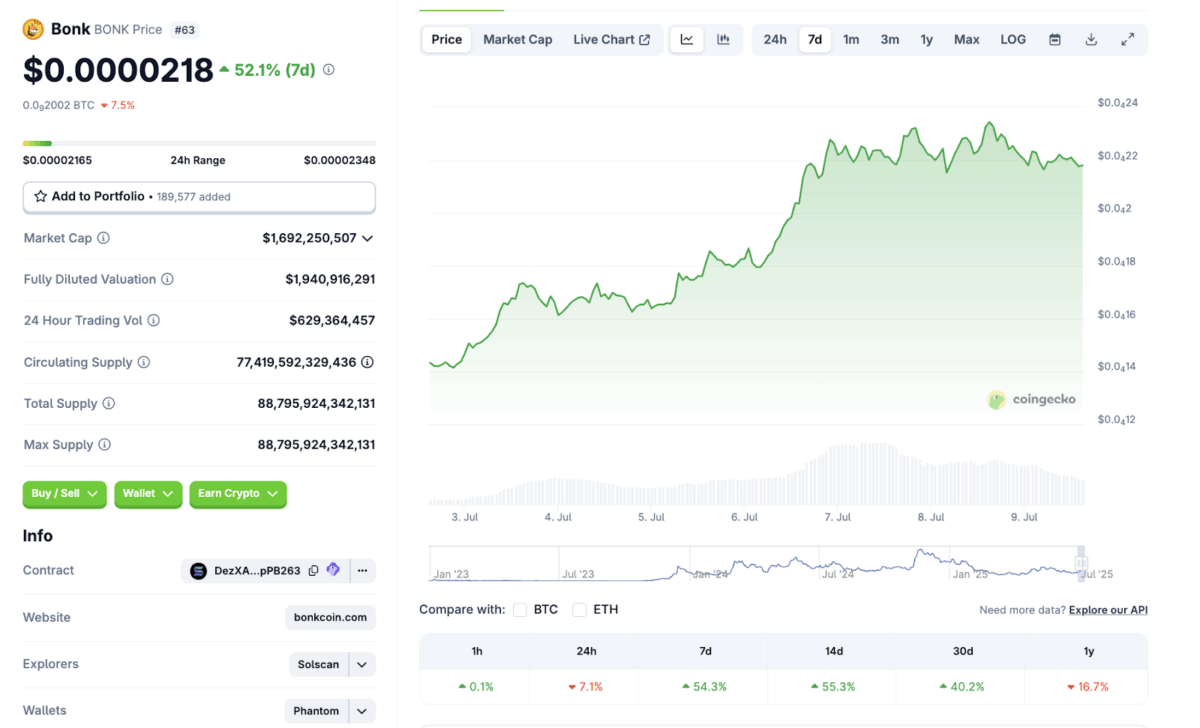Screen dimensions: 1200x728
Task: Expand chart to fullscreen icon
Action: (1127, 40)
